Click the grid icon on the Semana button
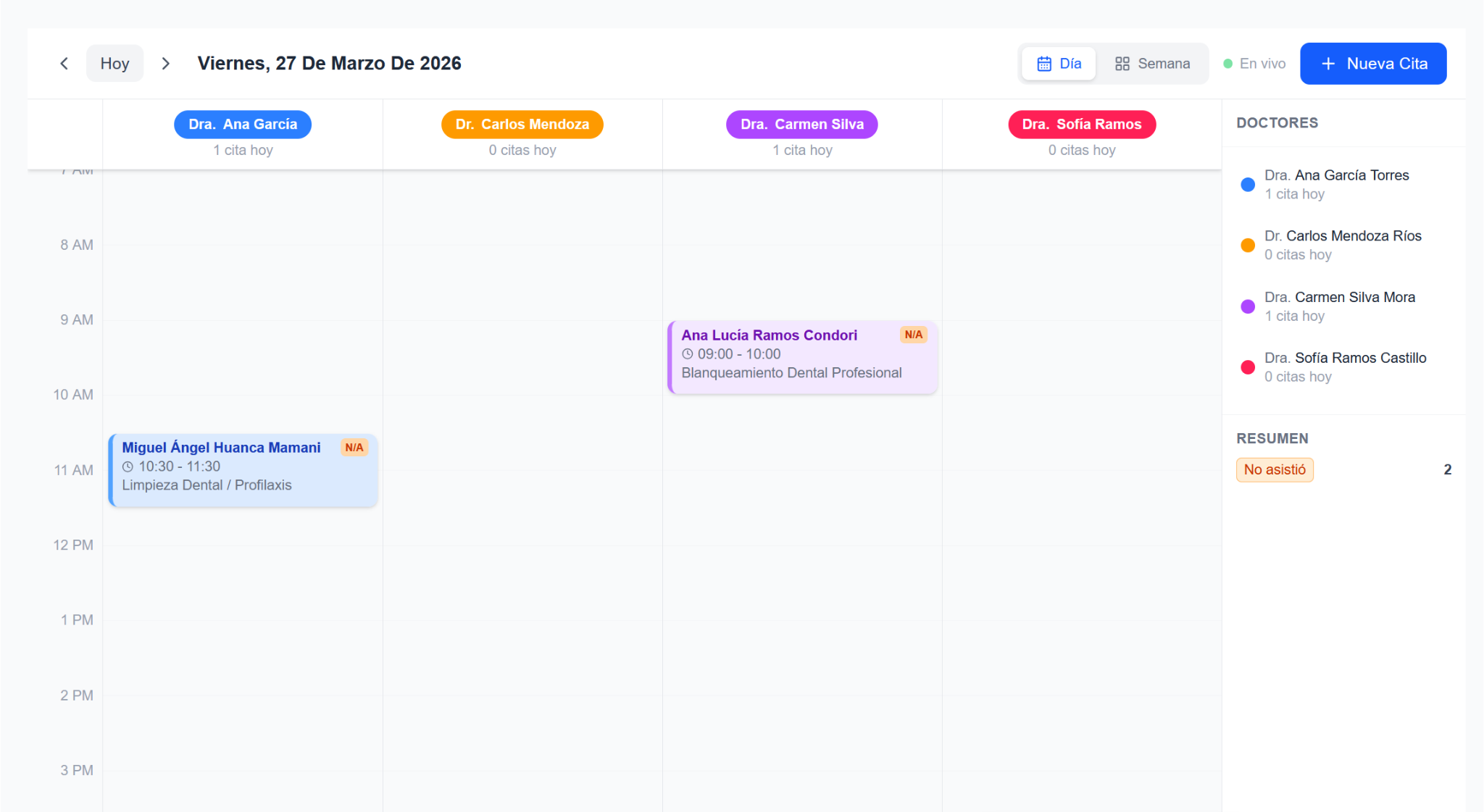 pyautogui.click(x=1122, y=63)
